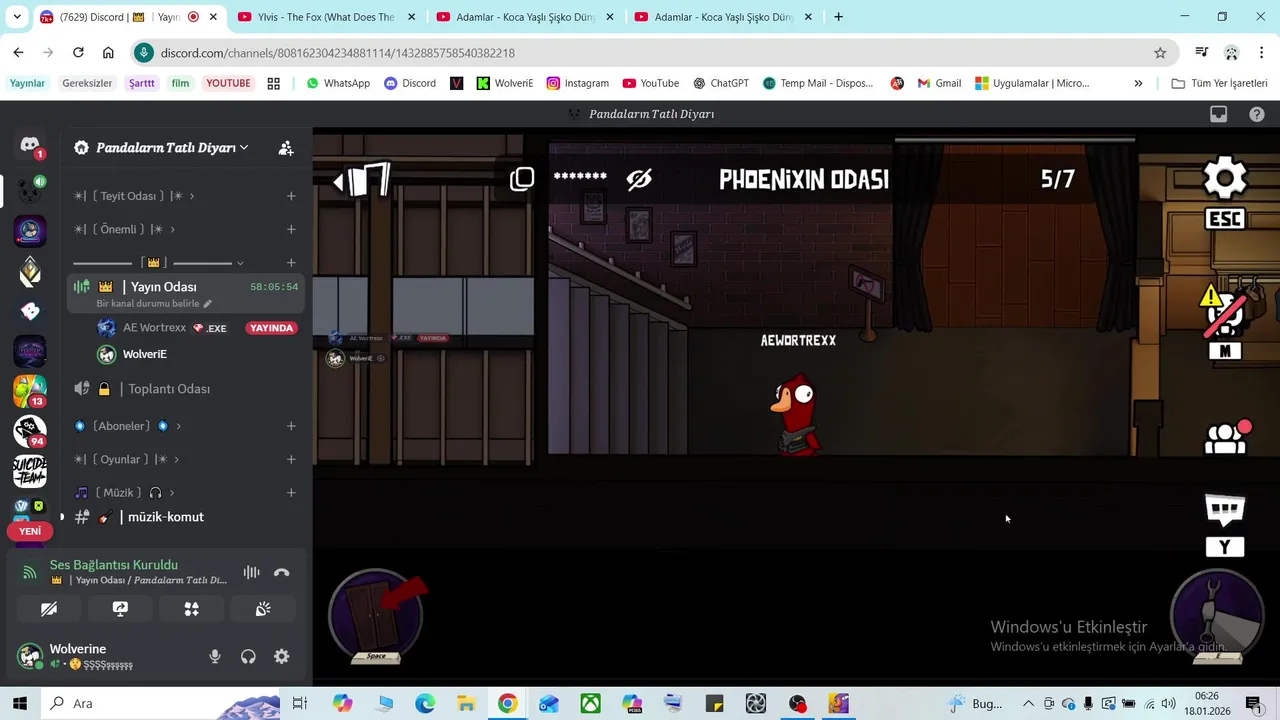Screen dimensions: 1280x720
Task: Show hidden system tray icons chevron
Action: tap(1028, 704)
